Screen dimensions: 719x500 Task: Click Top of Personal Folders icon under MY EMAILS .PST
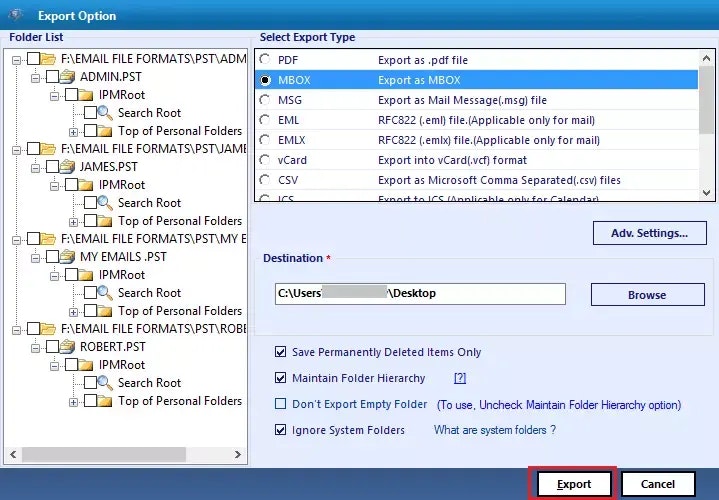coord(105,311)
